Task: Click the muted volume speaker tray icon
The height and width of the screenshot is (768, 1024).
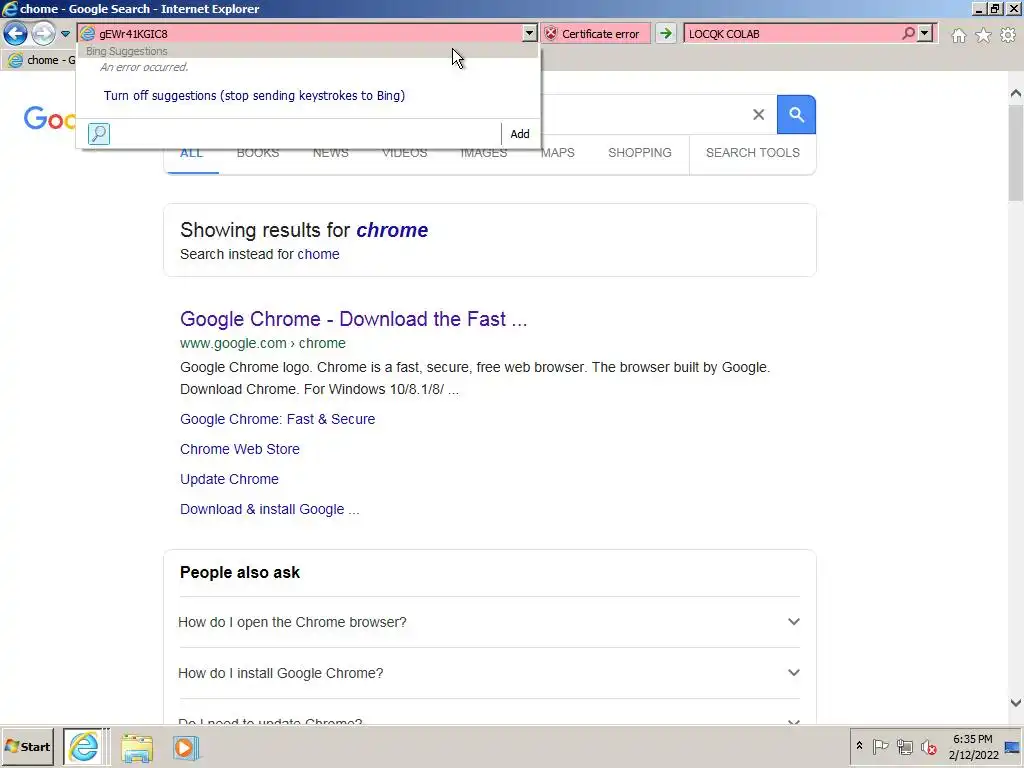Action: [x=928, y=746]
